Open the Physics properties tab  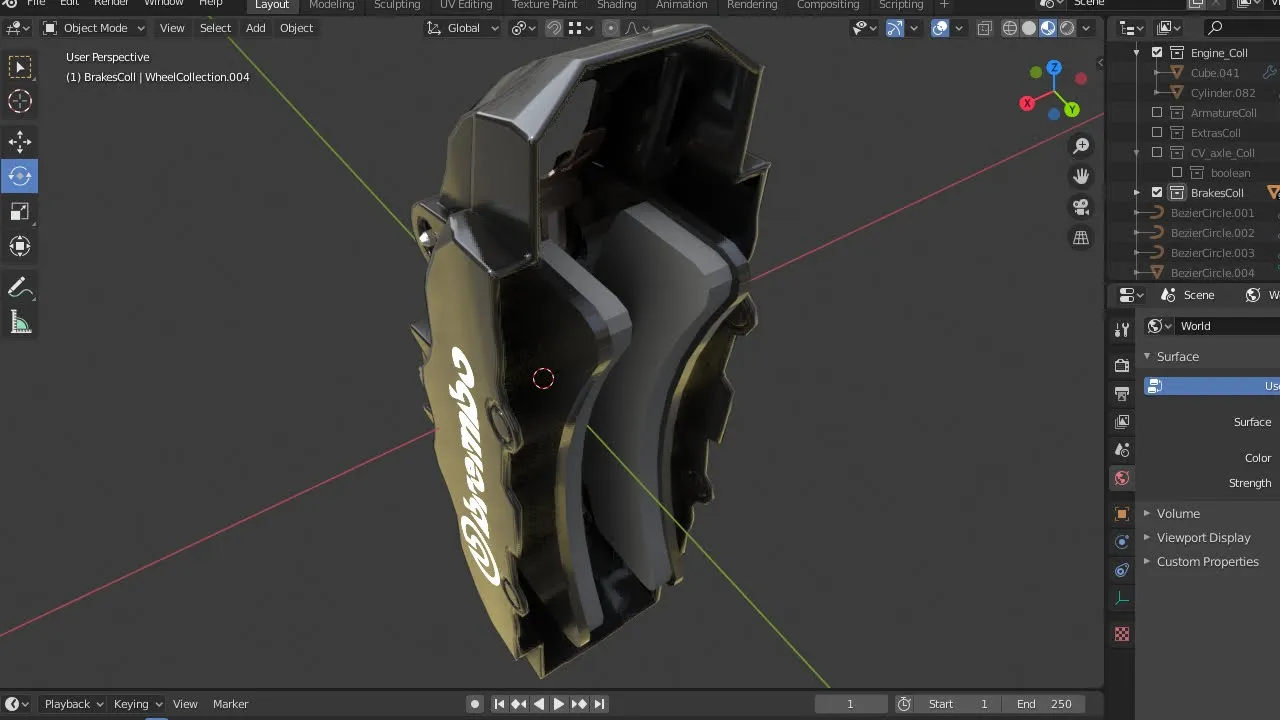coord(1122,542)
